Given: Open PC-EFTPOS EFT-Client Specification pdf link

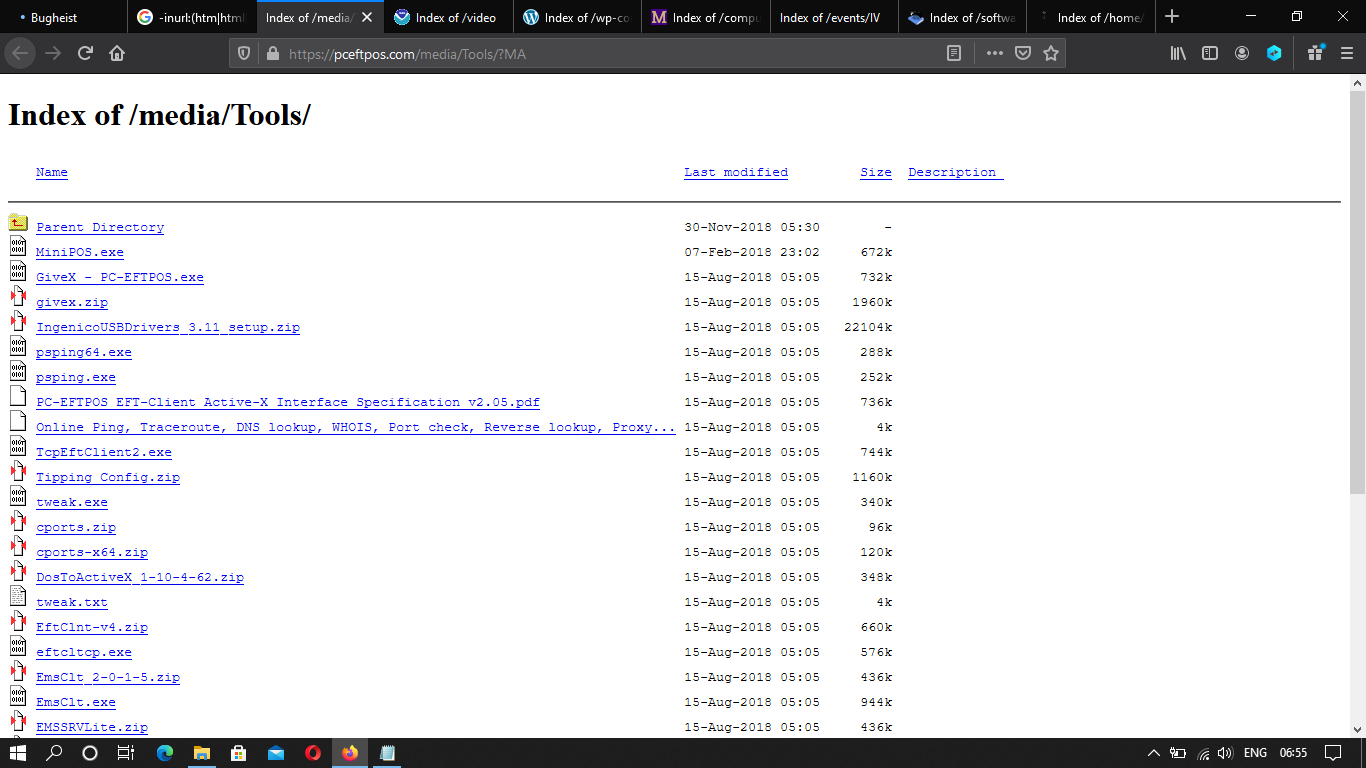Looking at the screenshot, I should [288, 402].
